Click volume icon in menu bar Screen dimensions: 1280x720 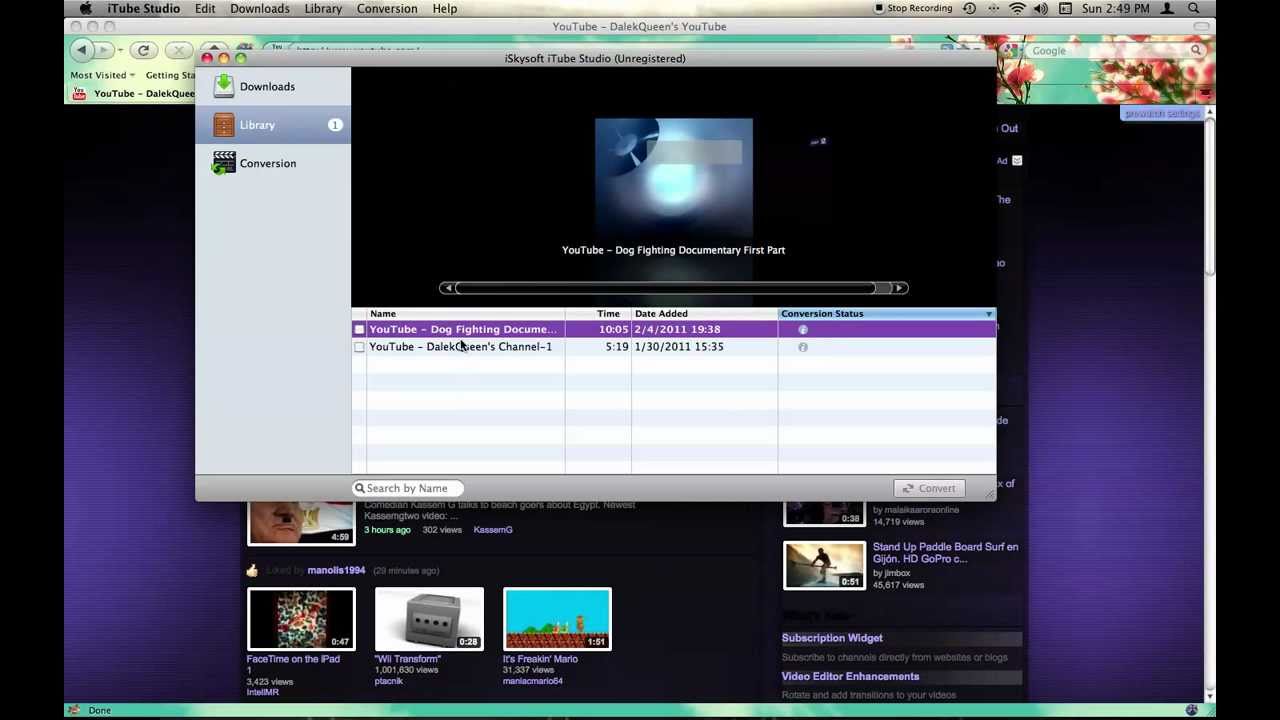click(x=1041, y=8)
